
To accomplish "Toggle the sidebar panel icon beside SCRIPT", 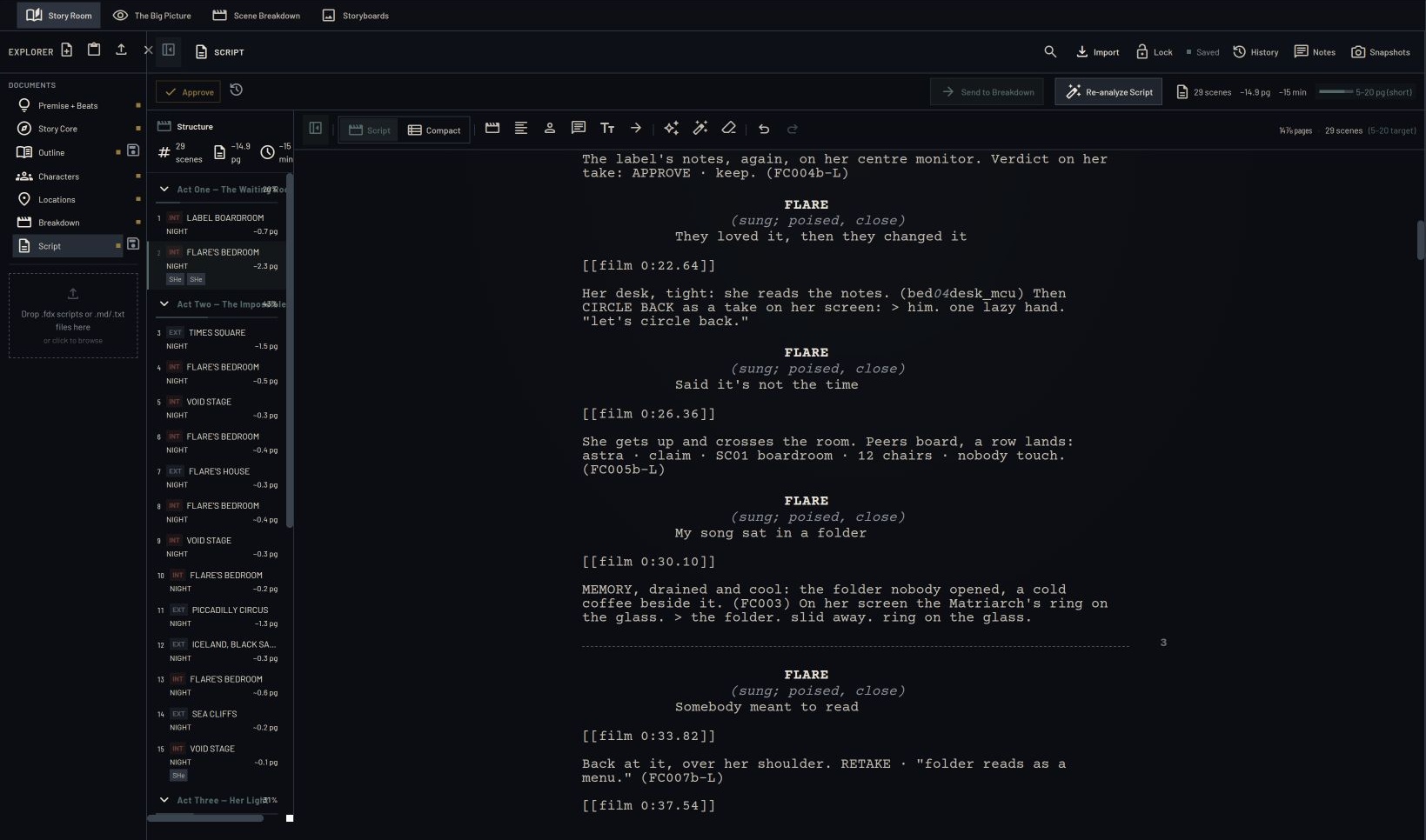I will (x=169, y=50).
